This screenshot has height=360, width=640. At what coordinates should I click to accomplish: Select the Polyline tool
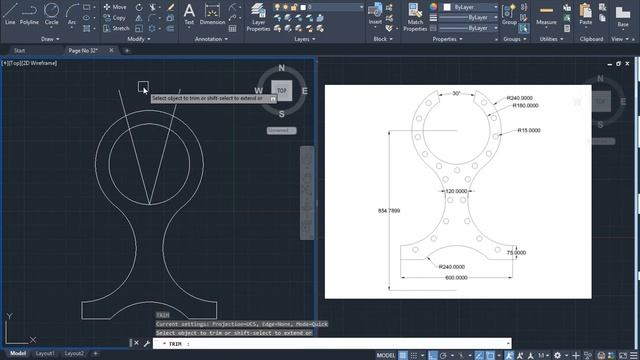29,14
